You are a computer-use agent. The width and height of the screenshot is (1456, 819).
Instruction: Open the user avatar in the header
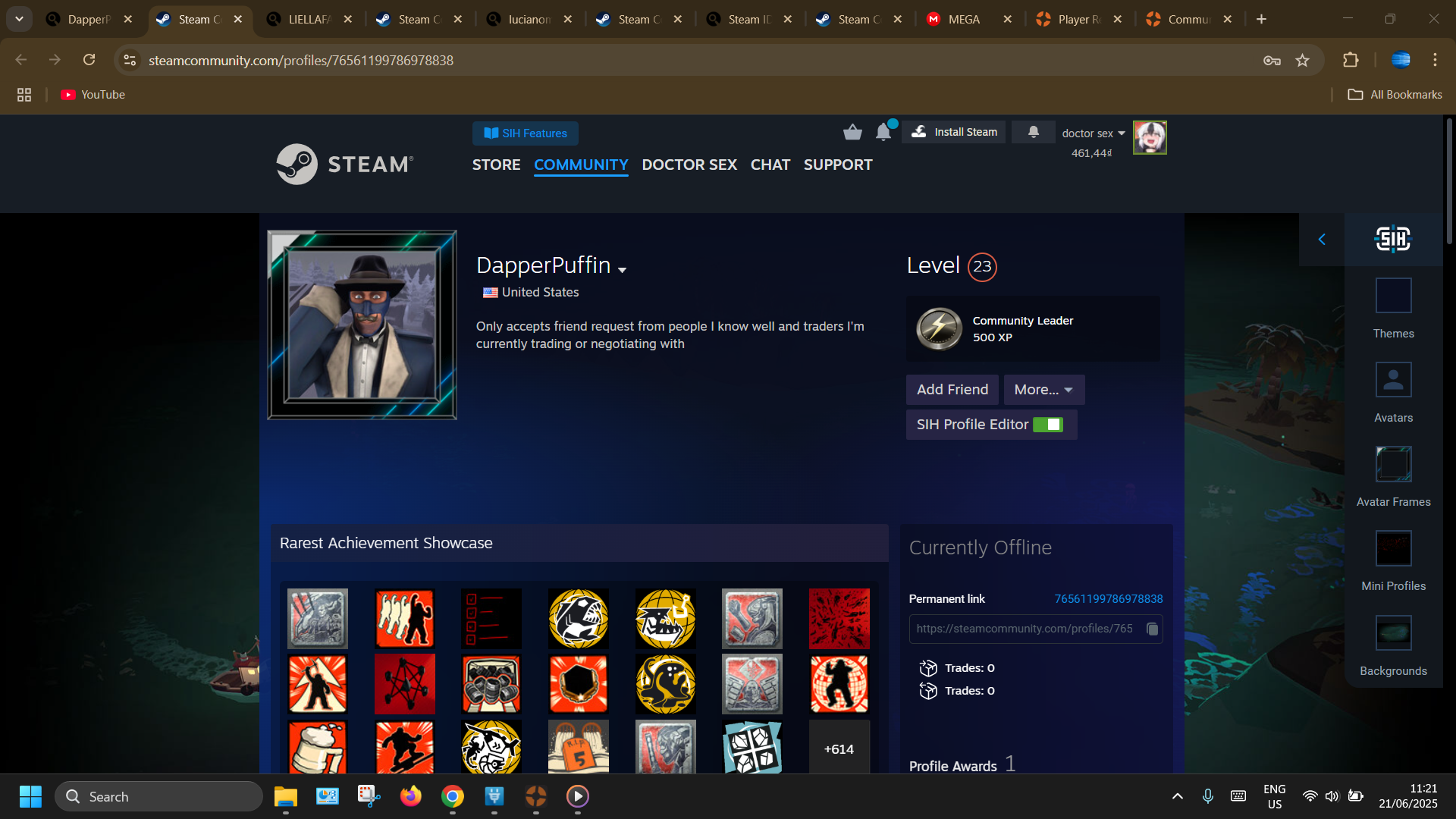click(1150, 138)
